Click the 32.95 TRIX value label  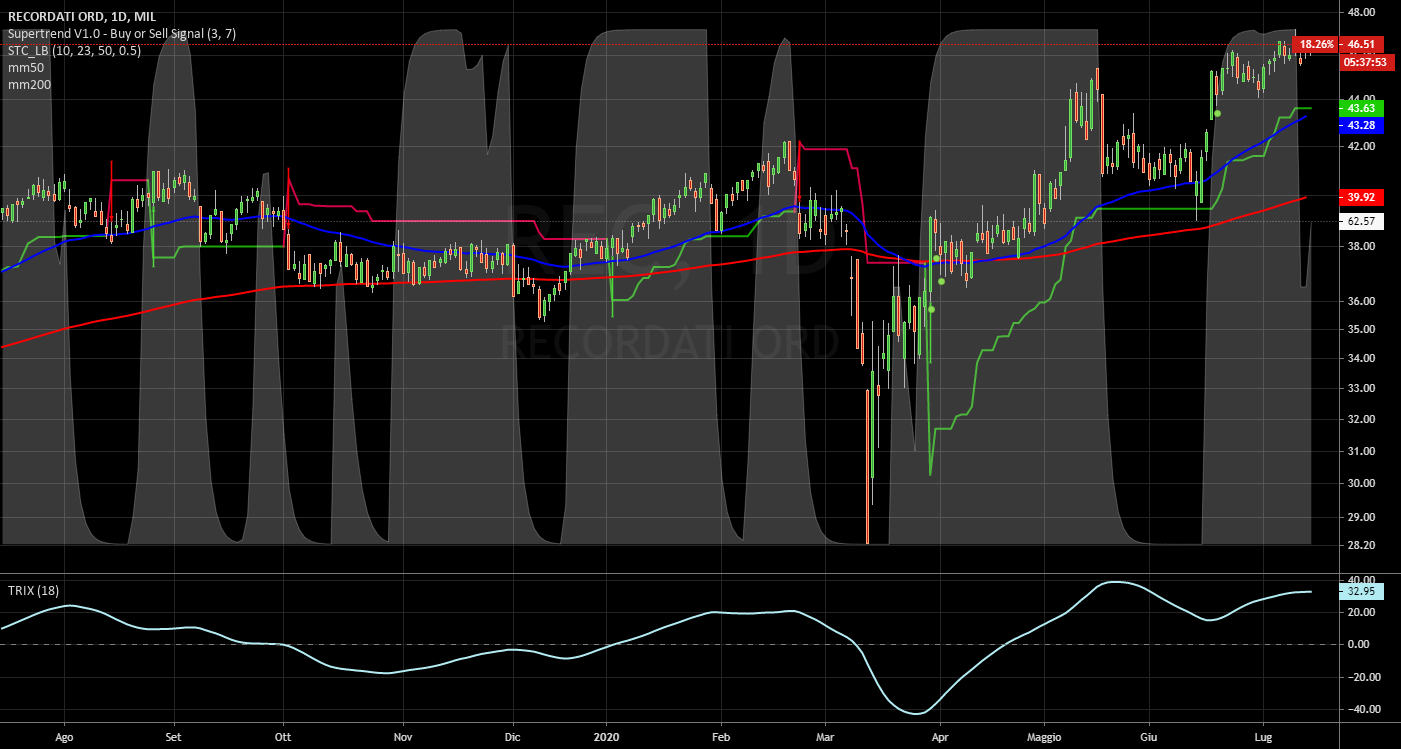[x=1361, y=591]
